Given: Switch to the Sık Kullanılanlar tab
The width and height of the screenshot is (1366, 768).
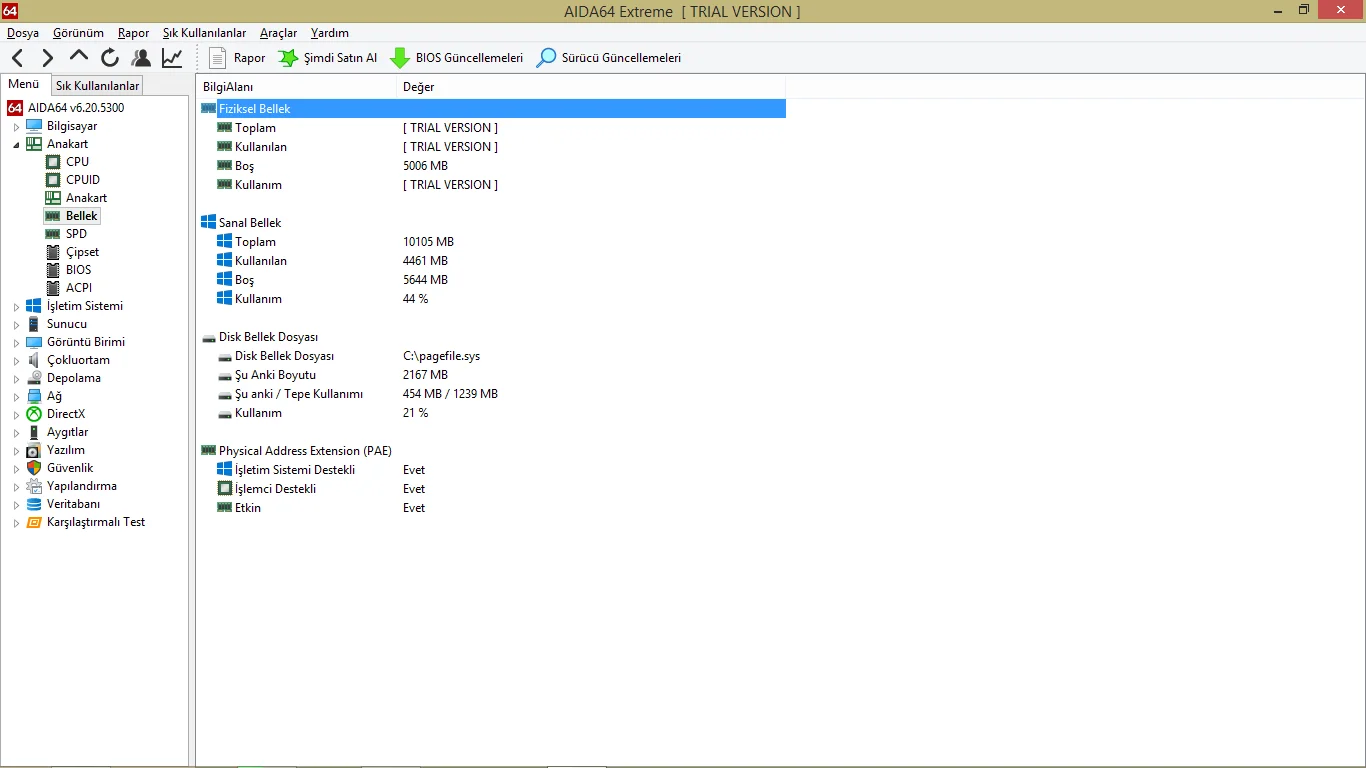Looking at the screenshot, I should pyautogui.click(x=97, y=86).
